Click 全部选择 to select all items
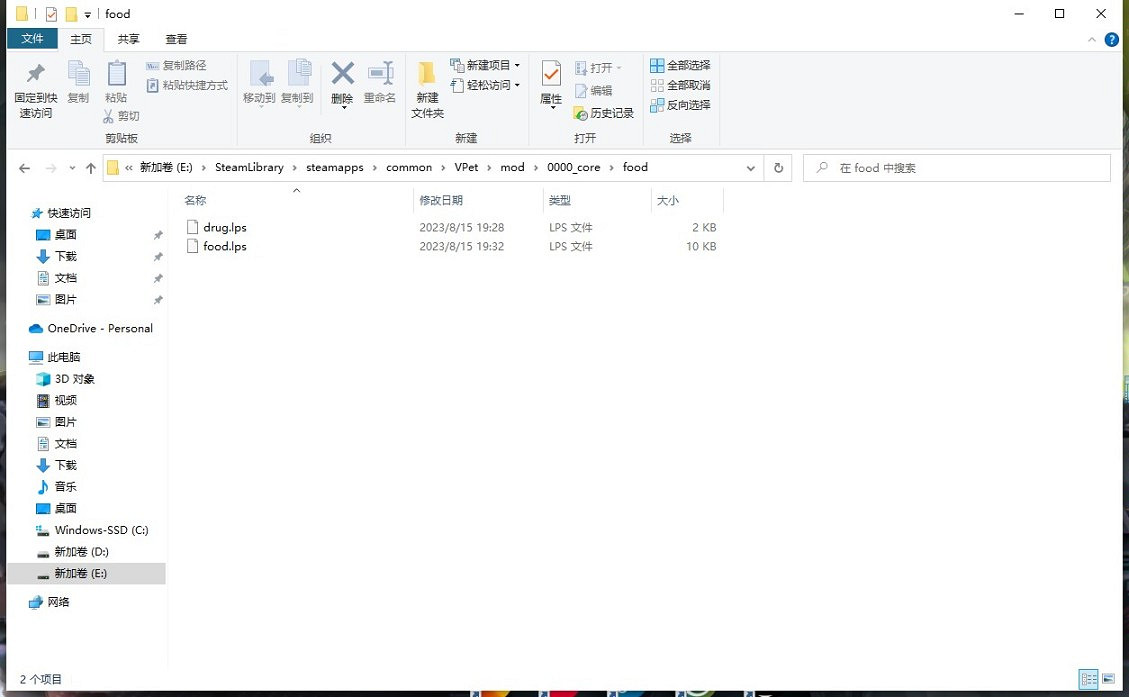1129x697 pixels. click(x=682, y=64)
